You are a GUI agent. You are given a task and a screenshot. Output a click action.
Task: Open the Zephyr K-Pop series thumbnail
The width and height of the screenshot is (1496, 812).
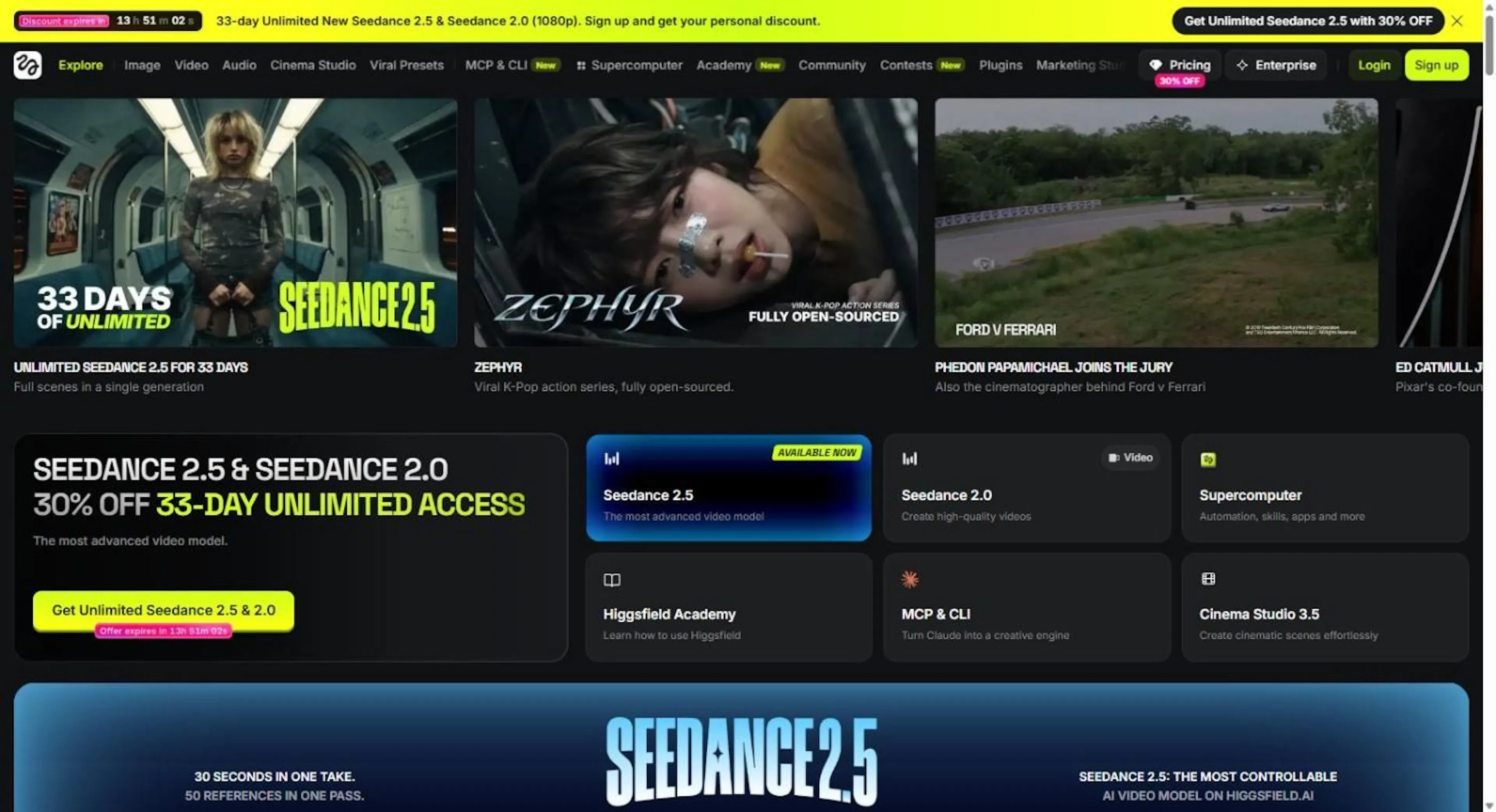coord(696,223)
